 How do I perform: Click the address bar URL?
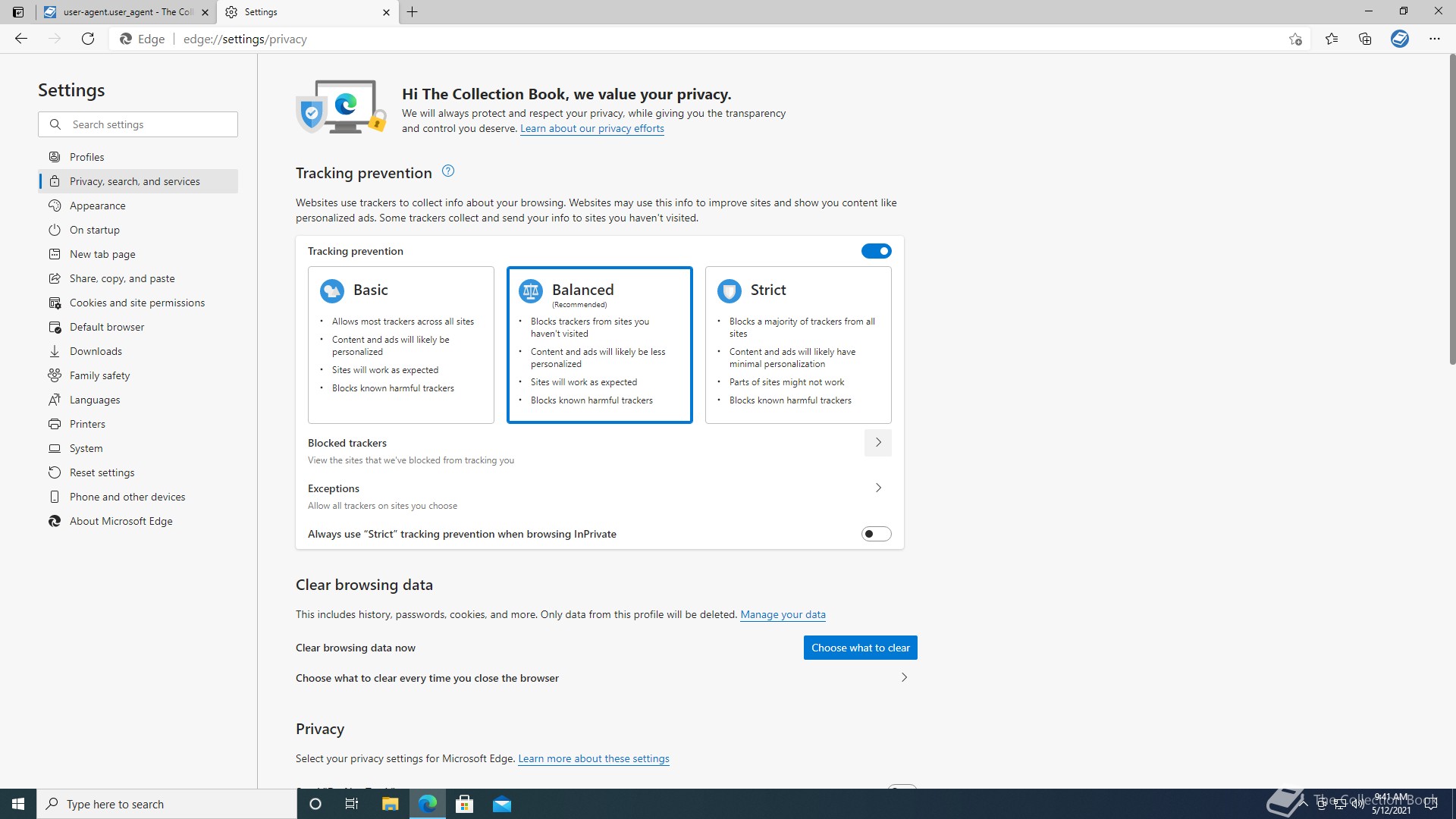tap(245, 39)
